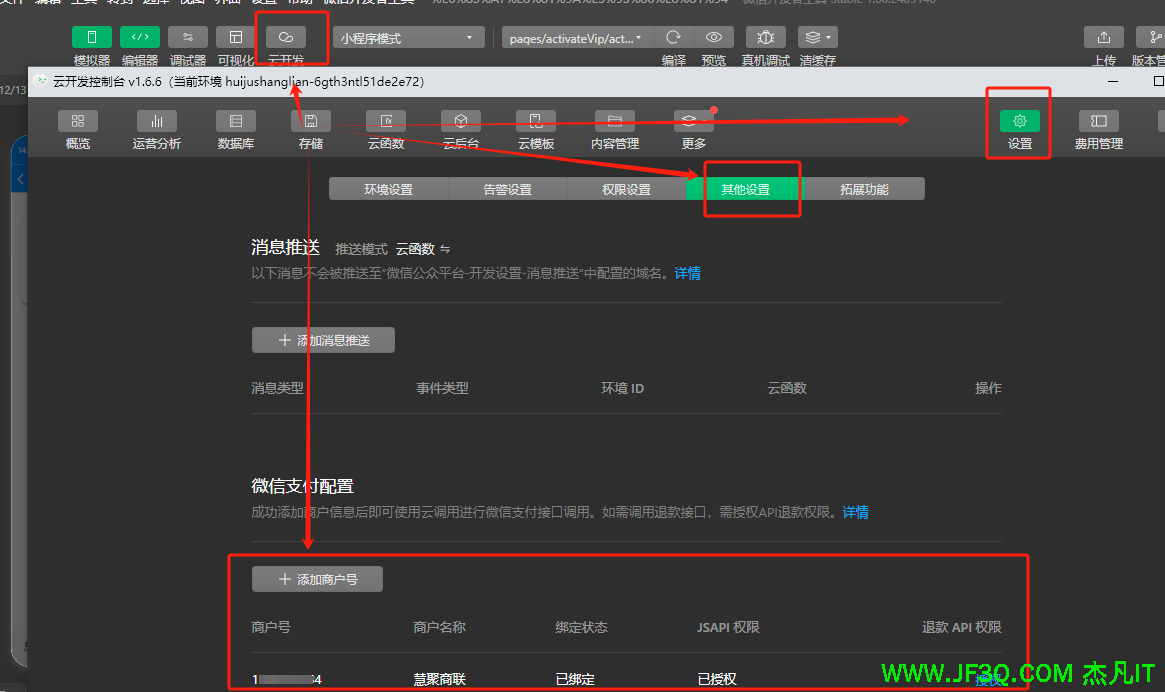Click the 添加商户号 button
1165x692 pixels.
(317, 579)
